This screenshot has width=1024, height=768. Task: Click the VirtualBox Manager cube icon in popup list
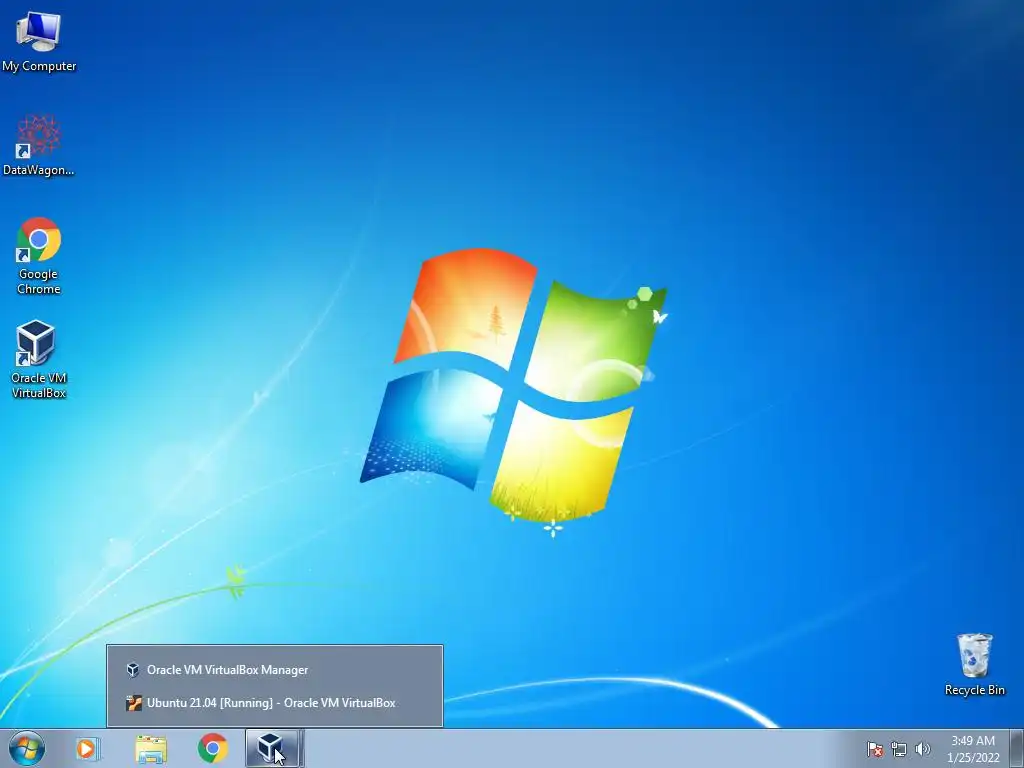tap(133, 670)
